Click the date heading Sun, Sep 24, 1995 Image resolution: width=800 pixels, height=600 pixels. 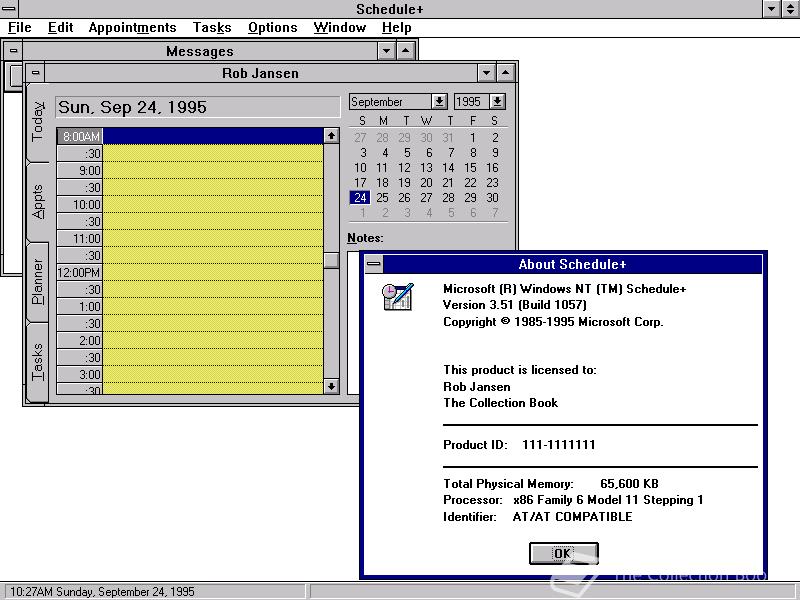[198, 107]
